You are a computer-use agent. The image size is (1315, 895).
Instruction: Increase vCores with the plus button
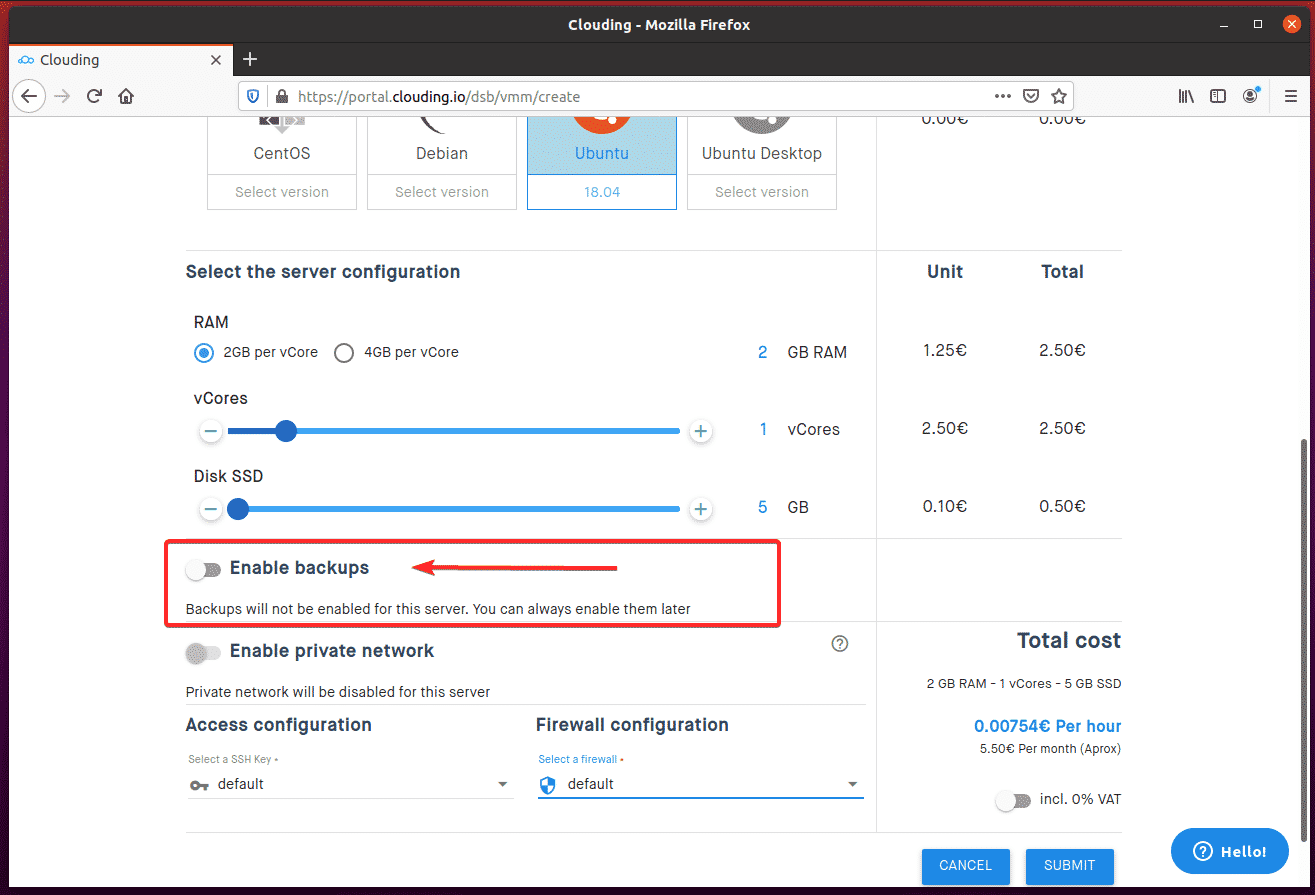pos(701,431)
